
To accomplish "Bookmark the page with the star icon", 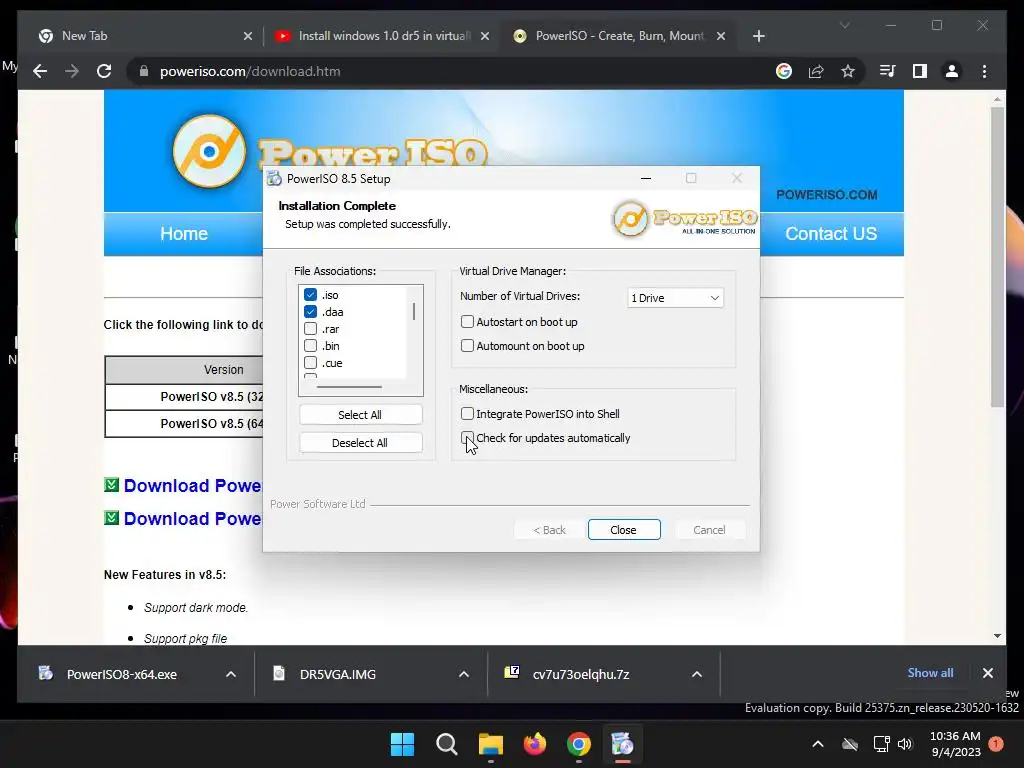I will pyautogui.click(x=848, y=71).
